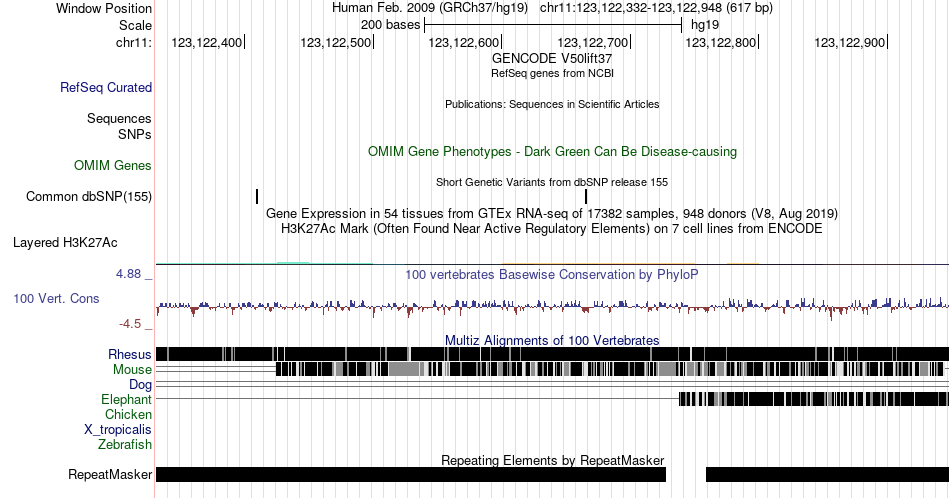This screenshot has width=950, height=498.
Task: Click the X_tropicalis species label
Action: pos(118,430)
